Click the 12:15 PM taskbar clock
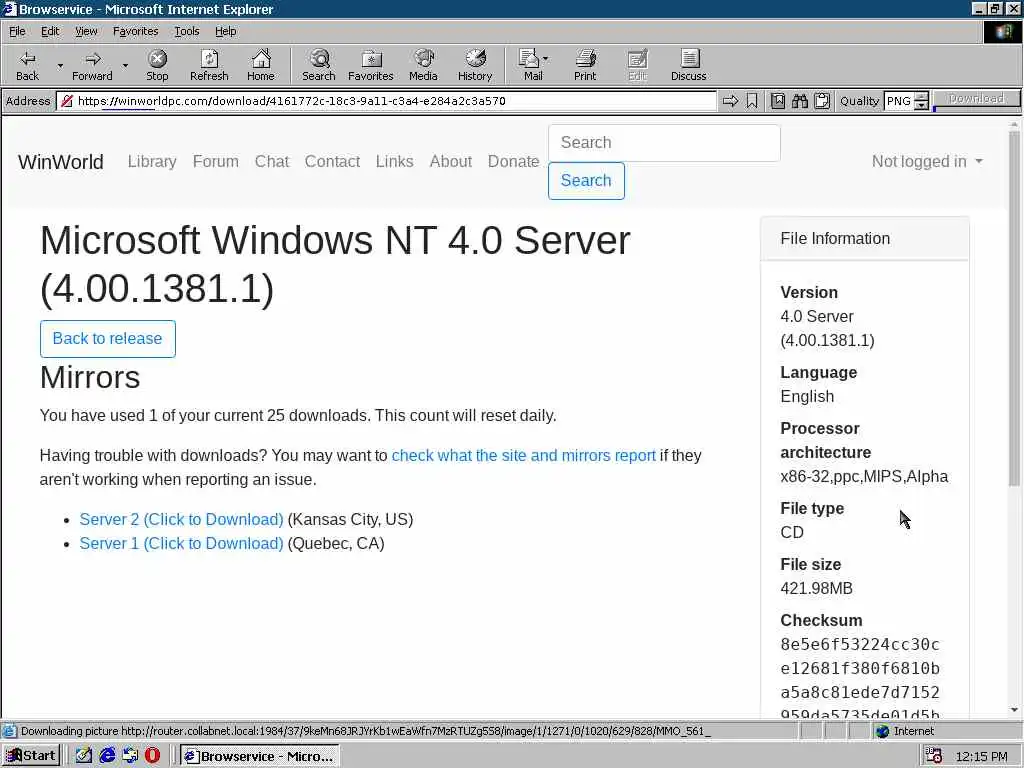The width and height of the screenshot is (1024, 768). [982, 756]
